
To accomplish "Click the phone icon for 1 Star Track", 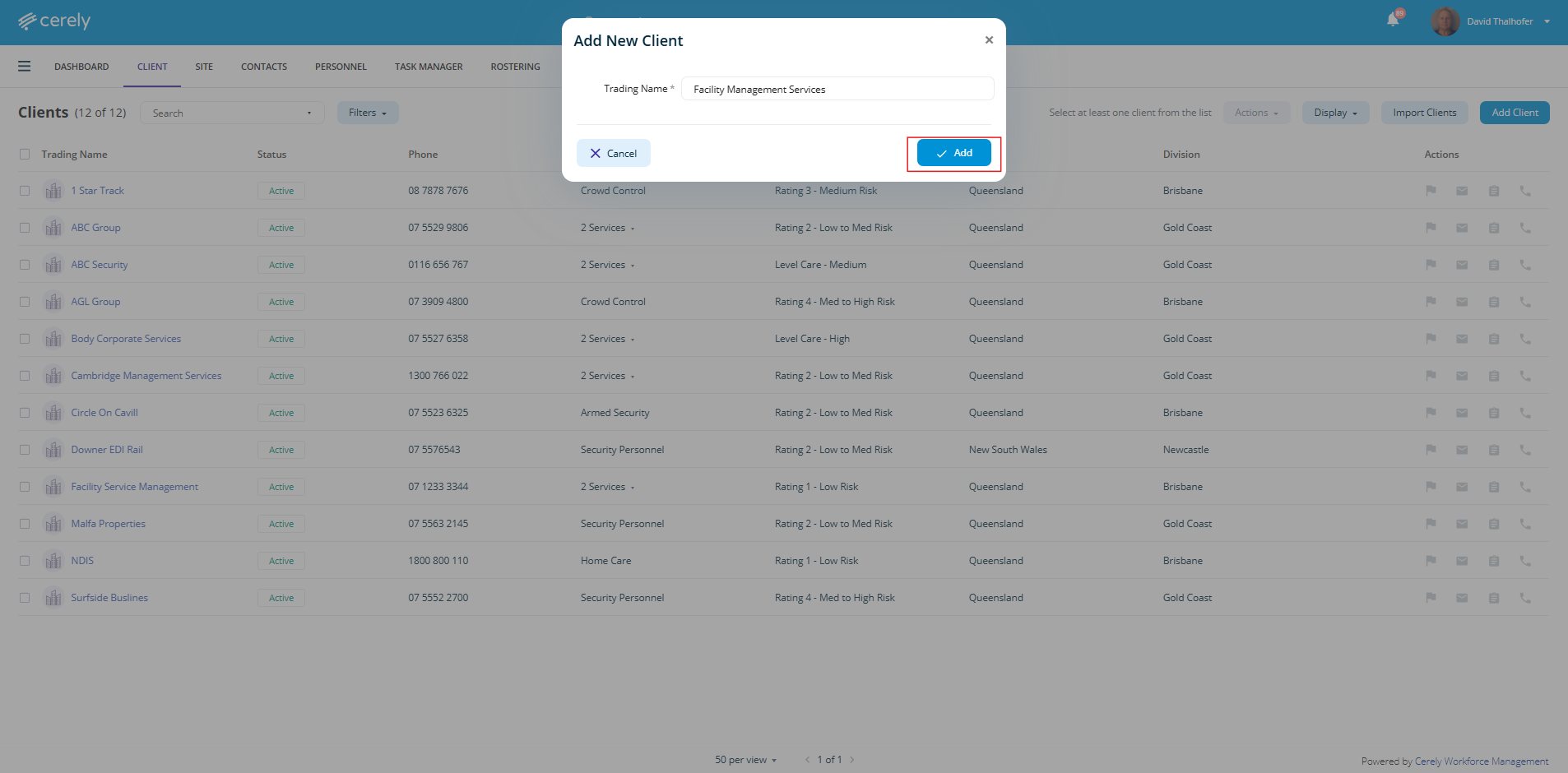I will (x=1525, y=191).
